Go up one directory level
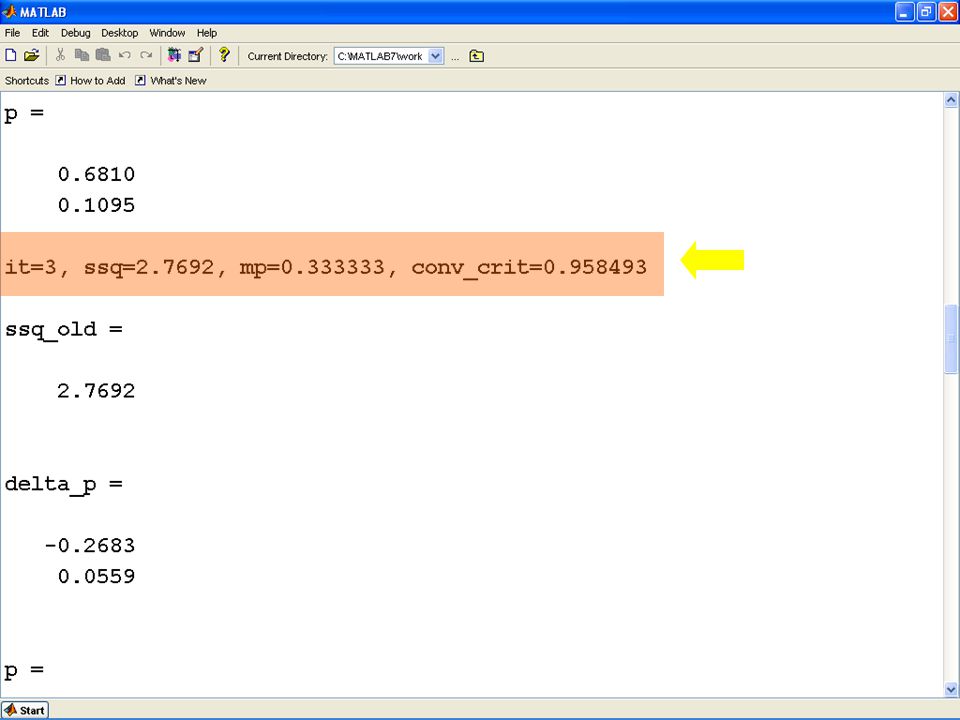Image resolution: width=960 pixels, height=720 pixels. [x=476, y=56]
